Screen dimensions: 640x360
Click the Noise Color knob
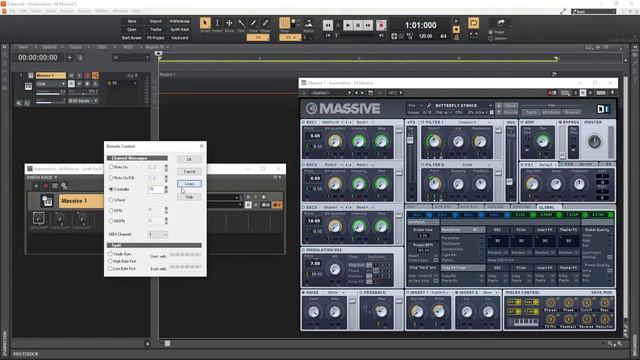[x=313, y=312]
